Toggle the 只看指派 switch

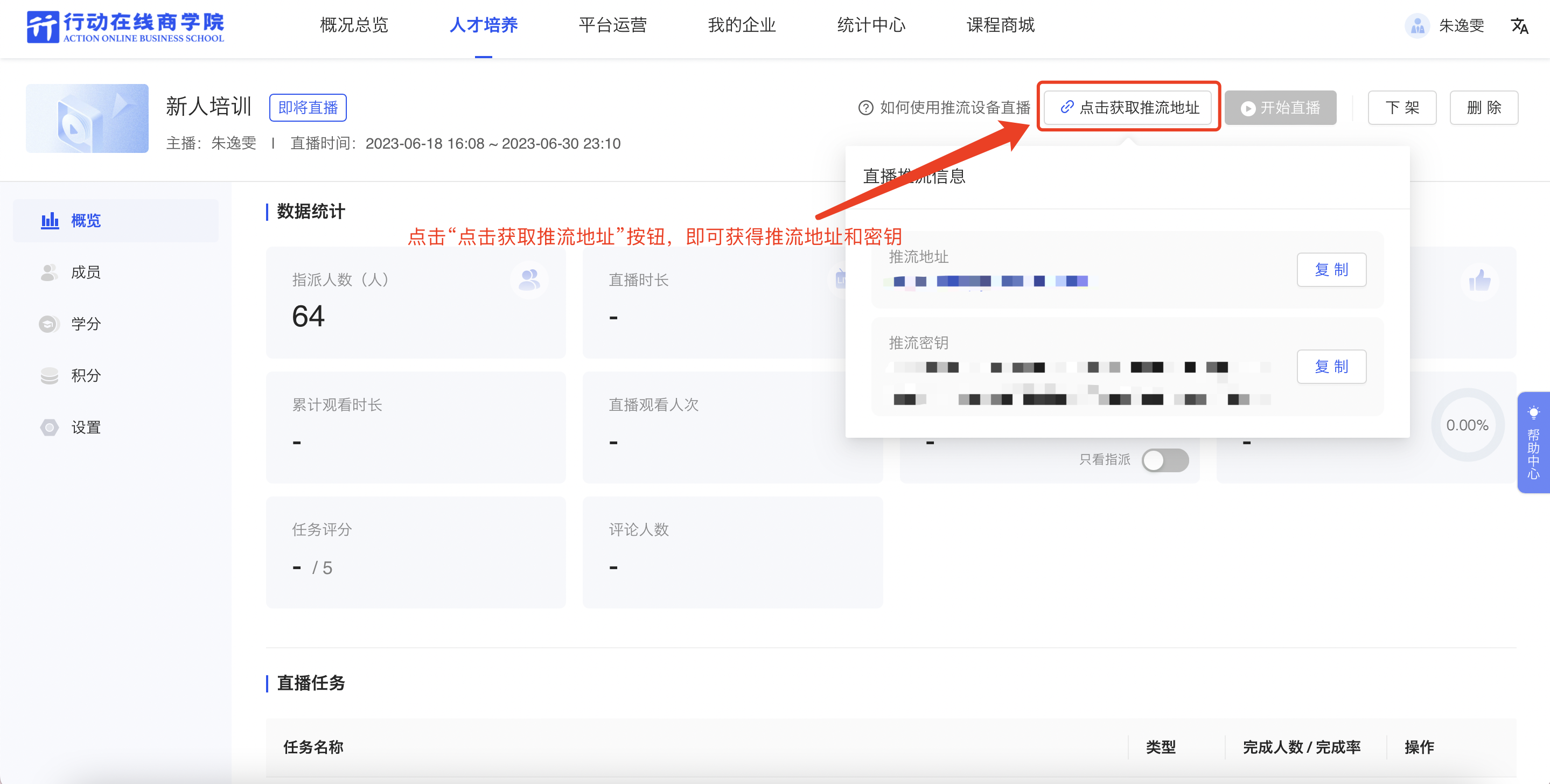pyautogui.click(x=1165, y=460)
